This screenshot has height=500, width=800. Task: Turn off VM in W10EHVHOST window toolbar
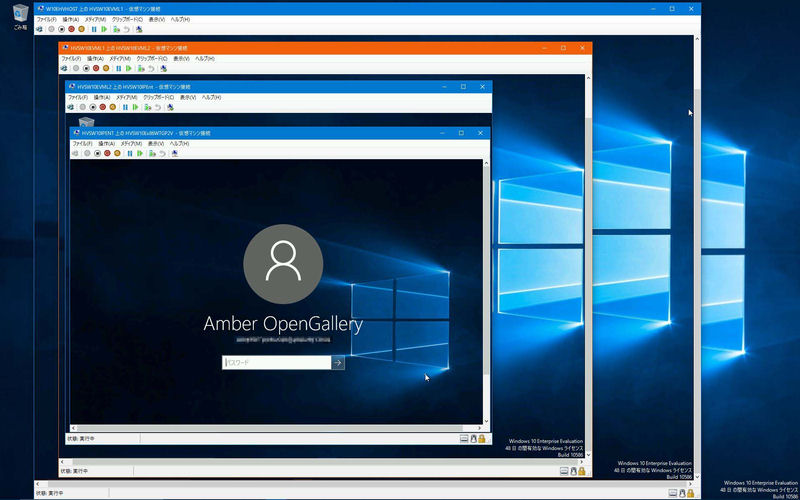pos(61,29)
